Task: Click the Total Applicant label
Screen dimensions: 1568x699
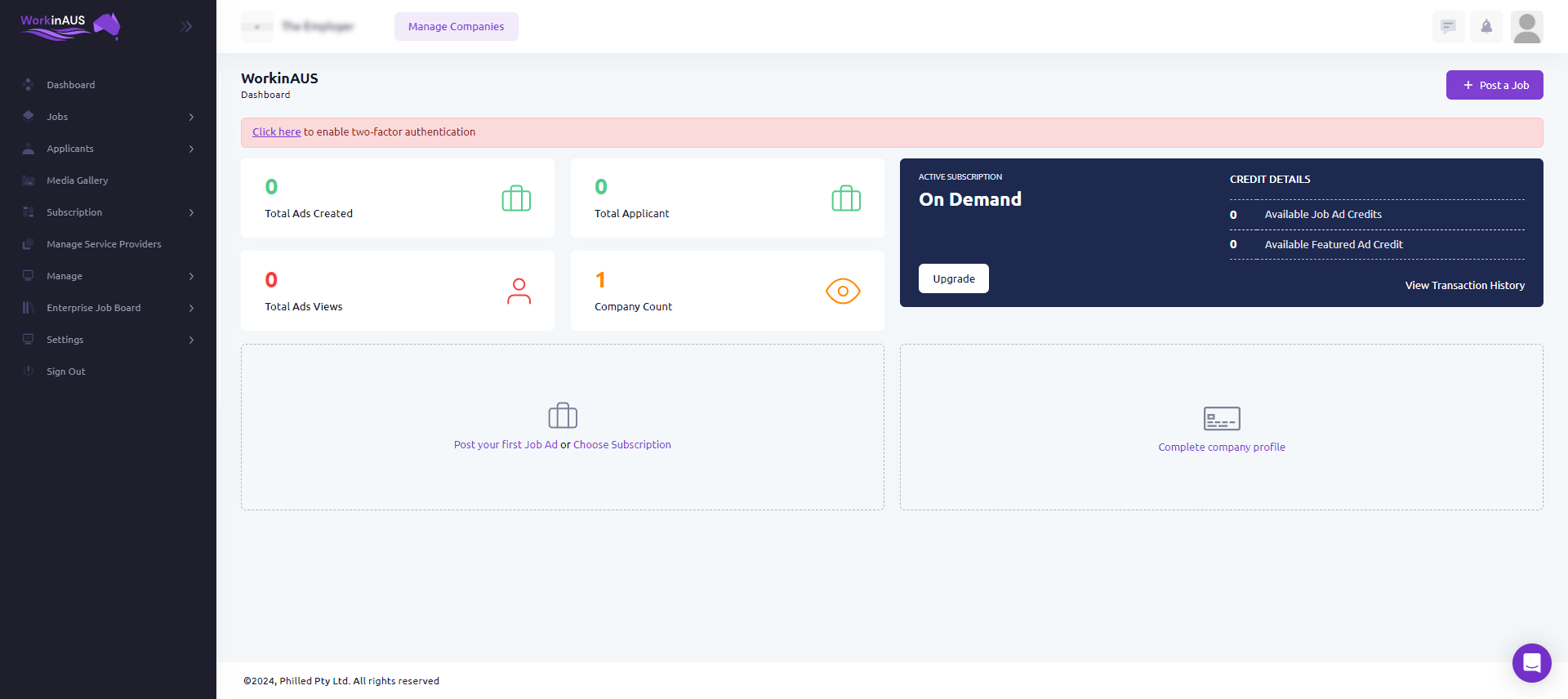Action: click(x=631, y=213)
